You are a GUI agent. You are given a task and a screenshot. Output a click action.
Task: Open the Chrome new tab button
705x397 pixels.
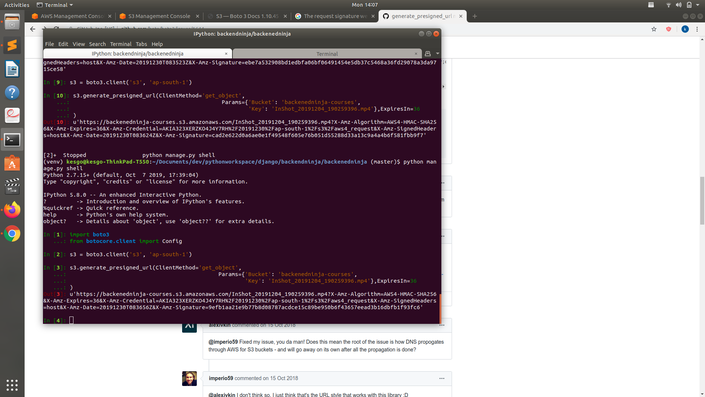(x=474, y=16)
